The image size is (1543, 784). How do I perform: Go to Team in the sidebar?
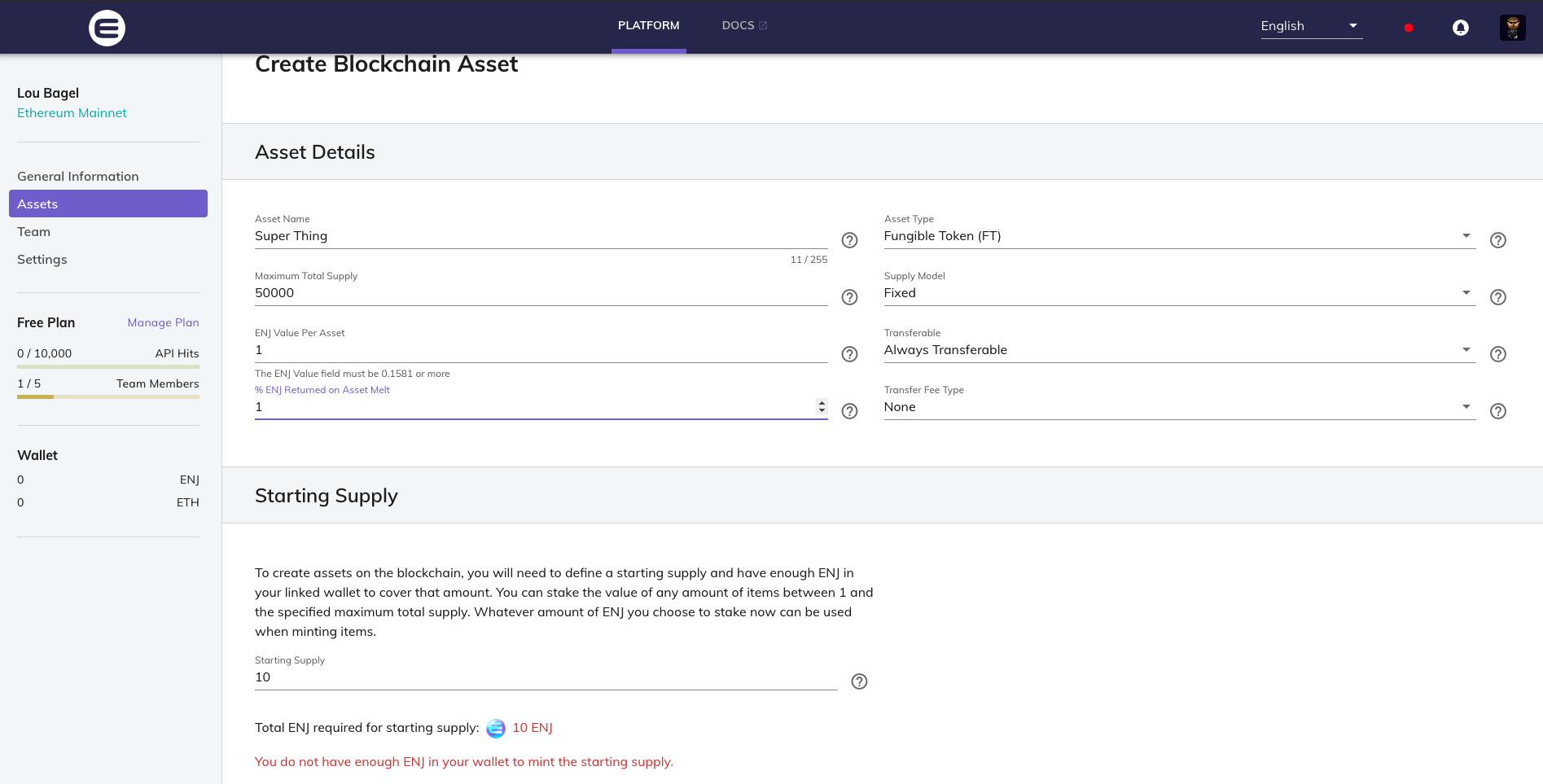pos(33,231)
